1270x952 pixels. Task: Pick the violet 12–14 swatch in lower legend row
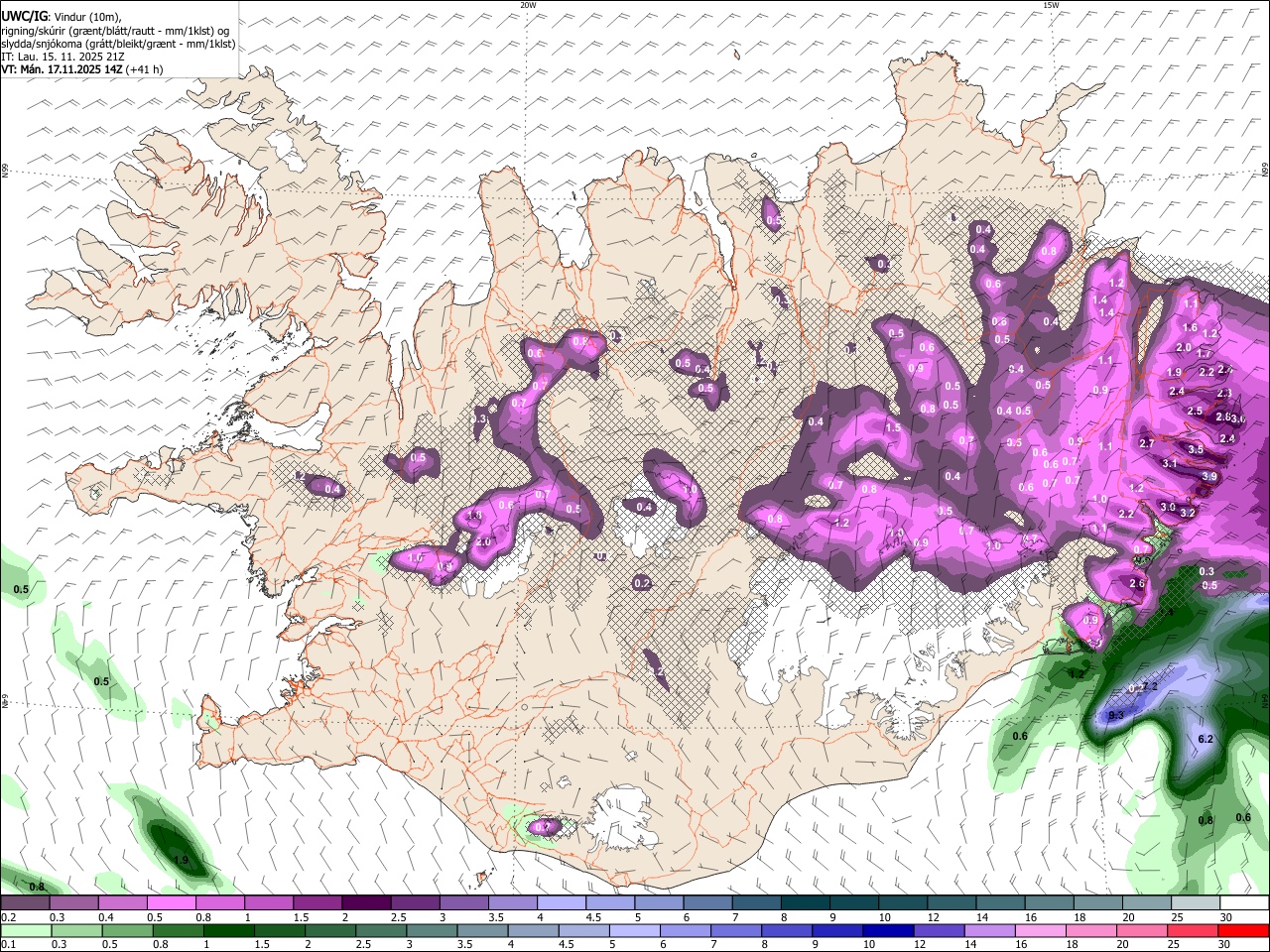[938, 930]
